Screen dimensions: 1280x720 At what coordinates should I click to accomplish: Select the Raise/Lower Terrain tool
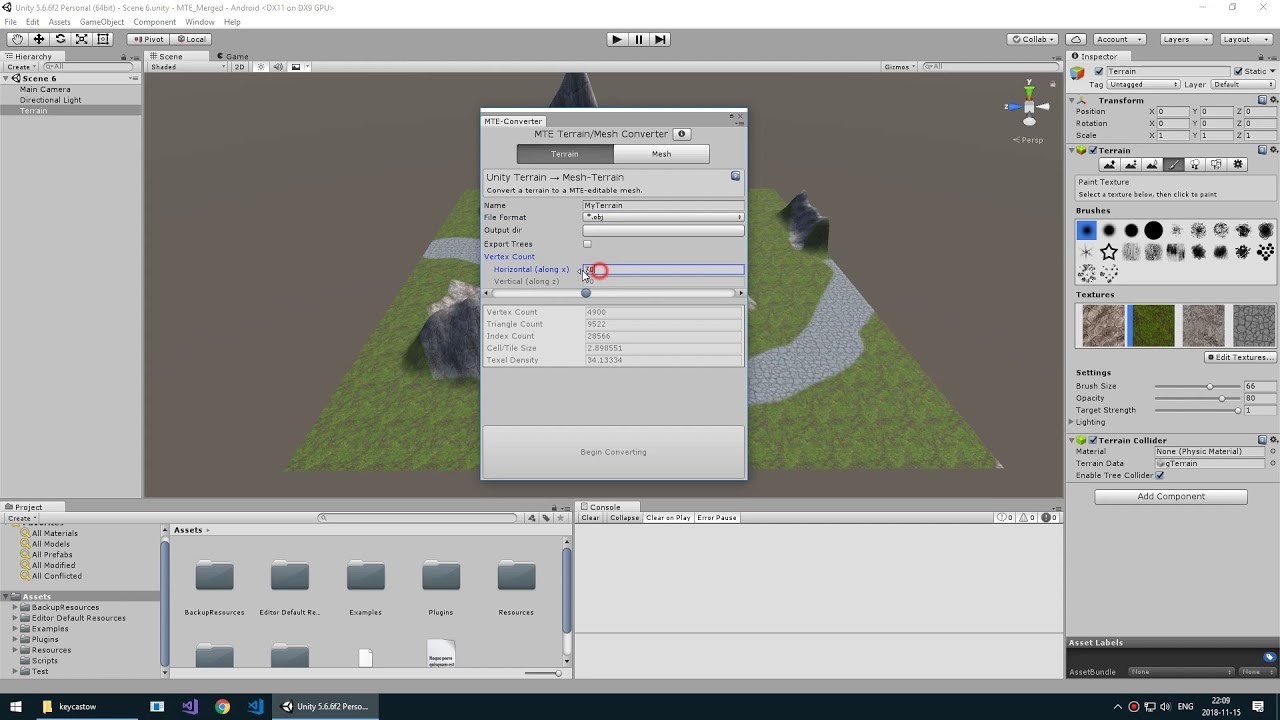pyautogui.click(x=1108, y=165)
